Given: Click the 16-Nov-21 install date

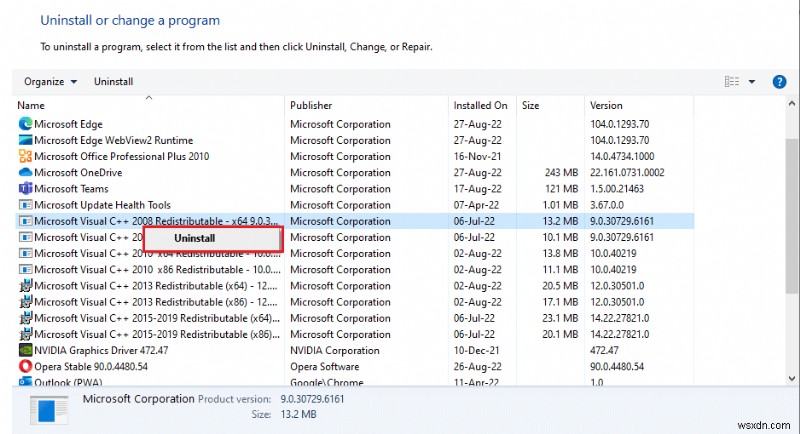Looking at the screenshot, I should tap(477, 156).
